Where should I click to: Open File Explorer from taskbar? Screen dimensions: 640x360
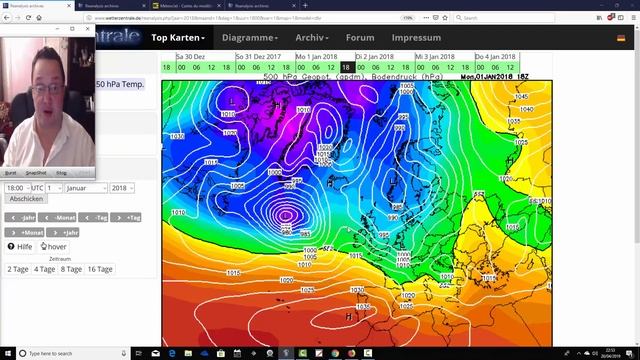(x=188, y=353)
